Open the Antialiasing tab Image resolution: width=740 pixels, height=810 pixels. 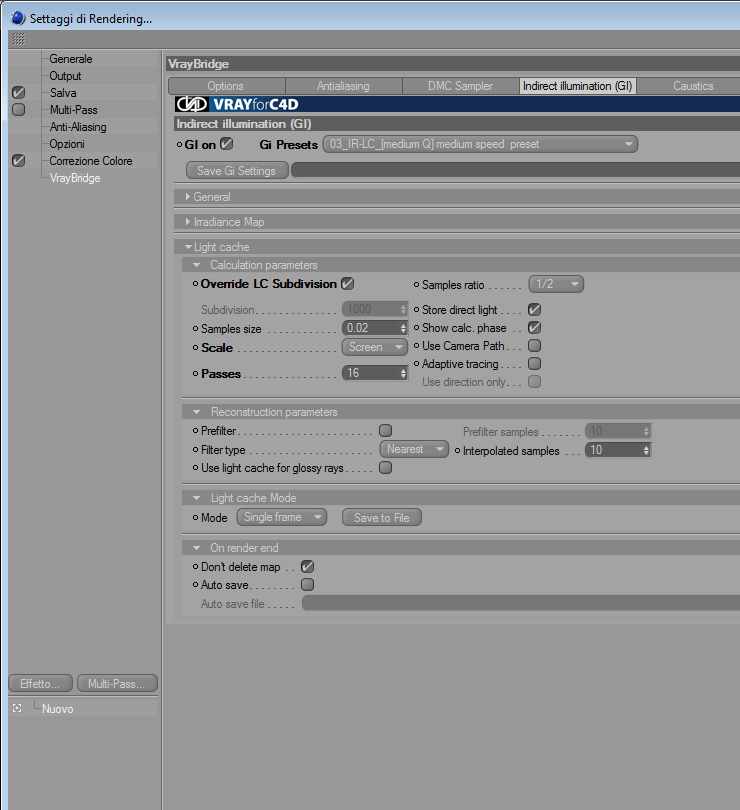pos(343,86)
